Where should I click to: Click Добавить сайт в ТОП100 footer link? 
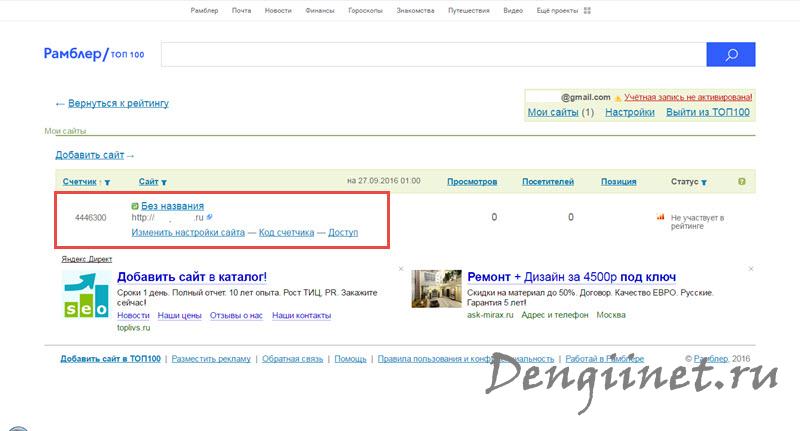tap(111, 359)
